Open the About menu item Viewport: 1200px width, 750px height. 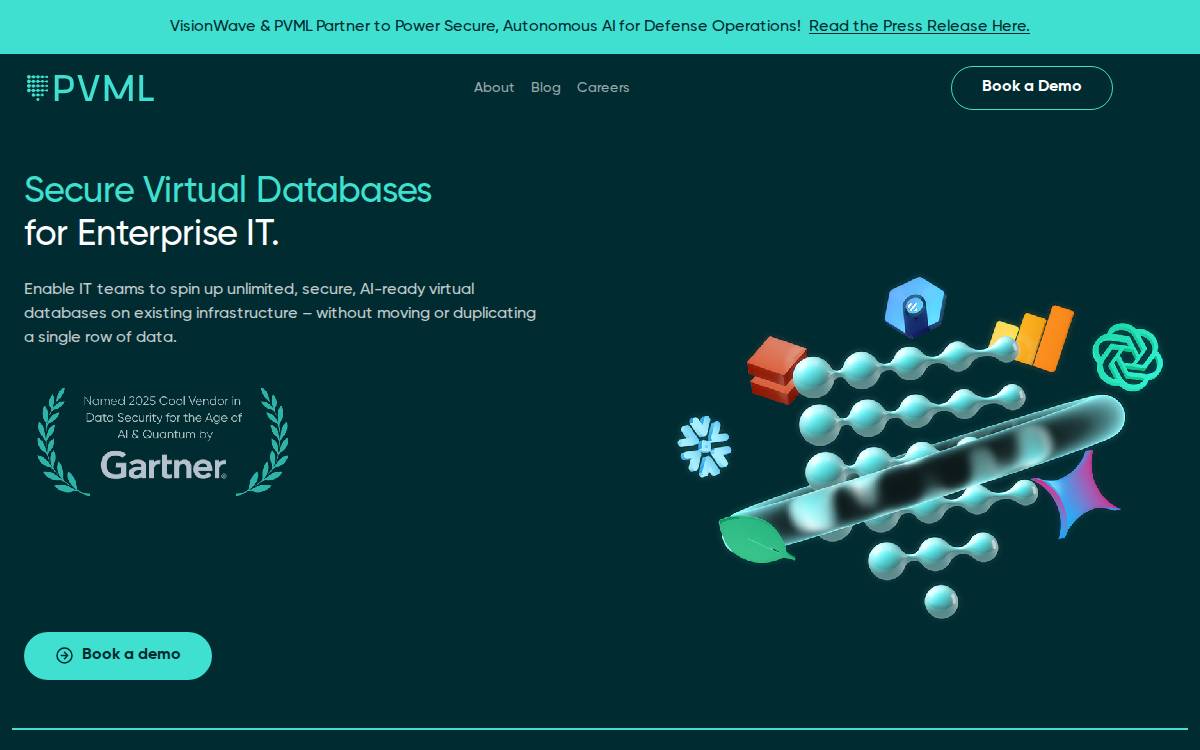click(494, 88)
